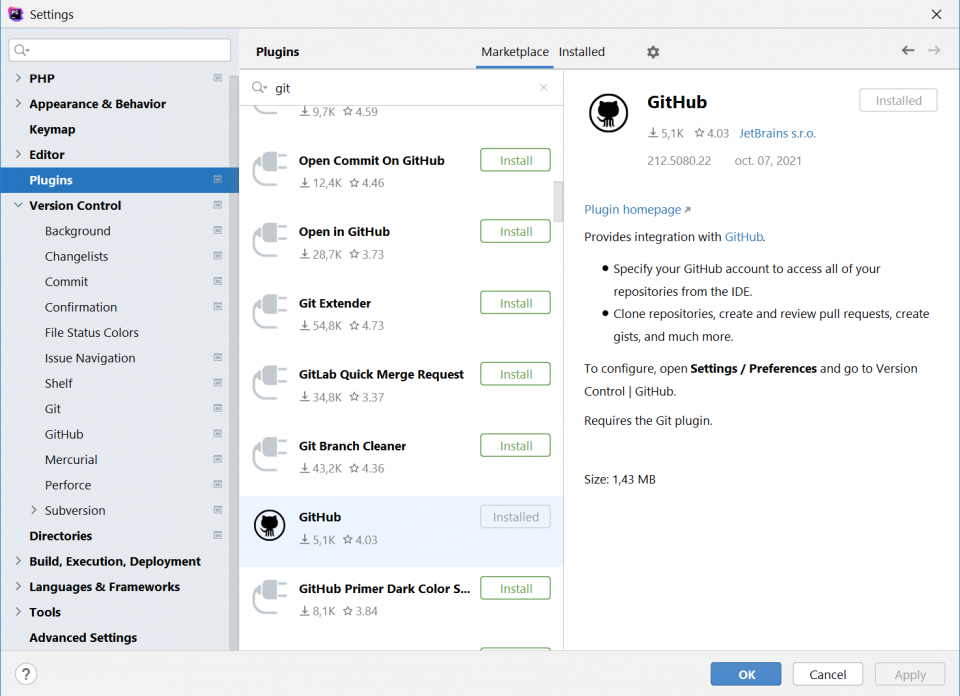The image size is (960, 696).
Task: Click project-level marker icon beside Version Control
Action: pyautogui.click(x=217, y=205)
